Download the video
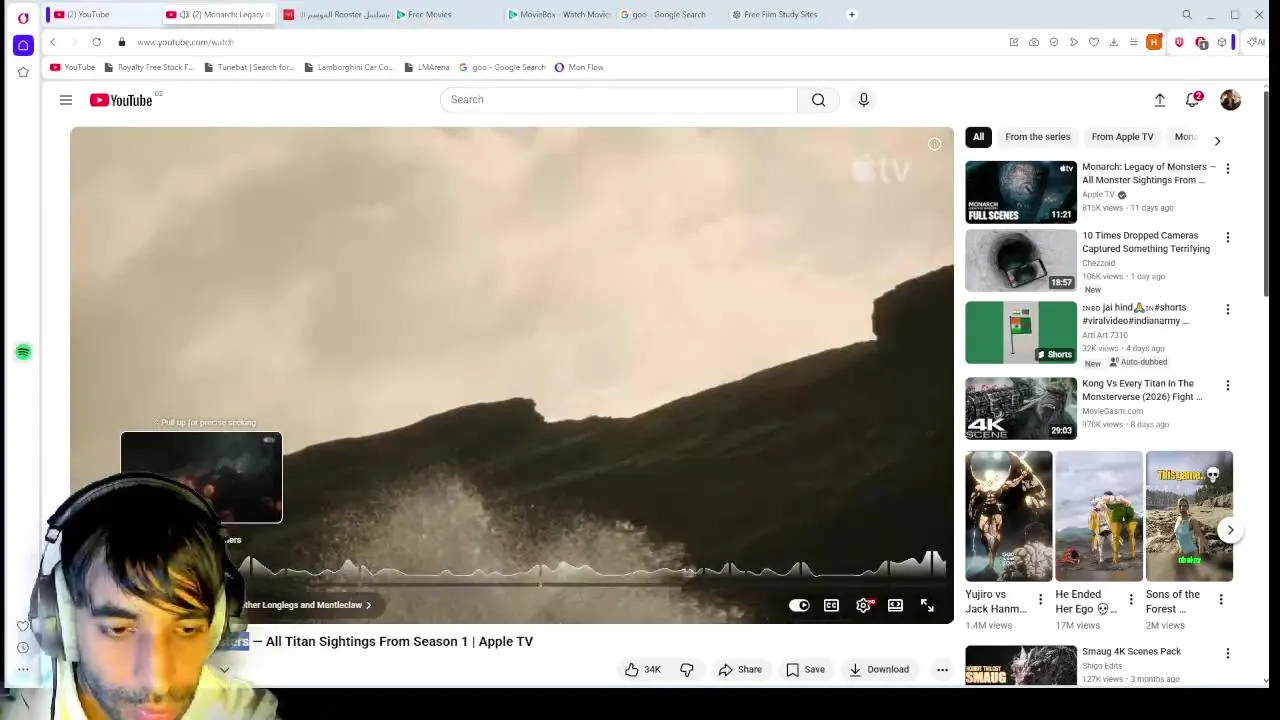This screenshot has width=1280, height=720. point(879,670)
